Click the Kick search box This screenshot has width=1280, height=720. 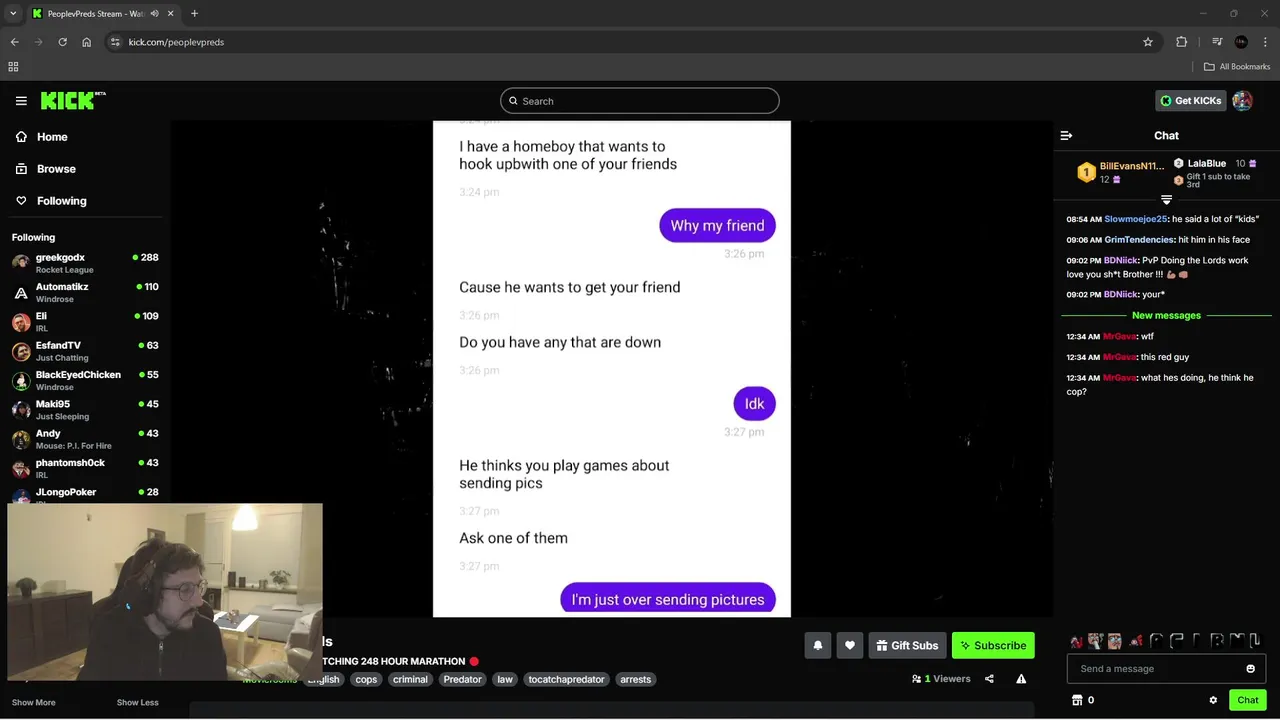point(640,101)
